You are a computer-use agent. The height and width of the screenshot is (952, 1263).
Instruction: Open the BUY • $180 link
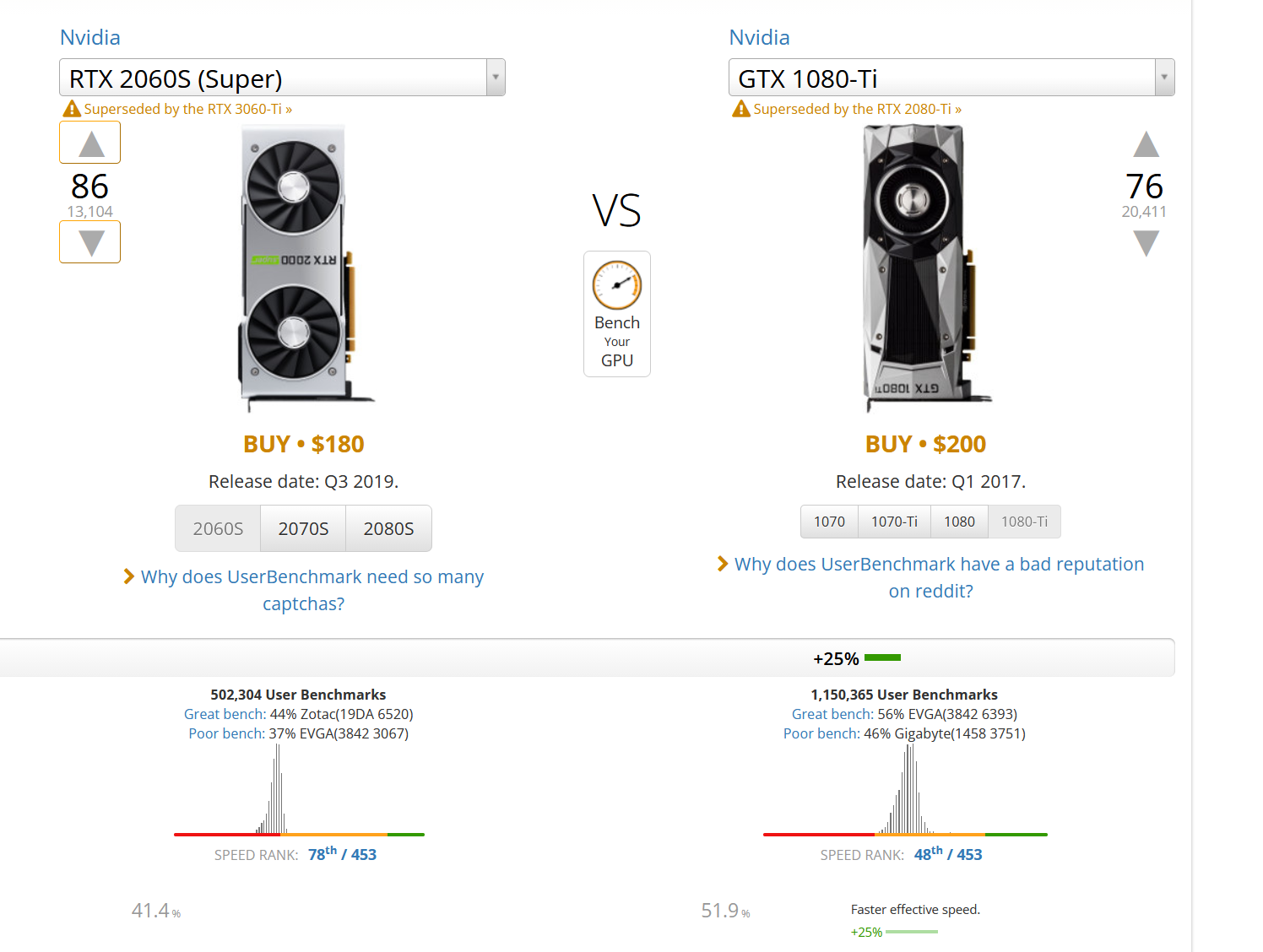(x=304, y=444)
